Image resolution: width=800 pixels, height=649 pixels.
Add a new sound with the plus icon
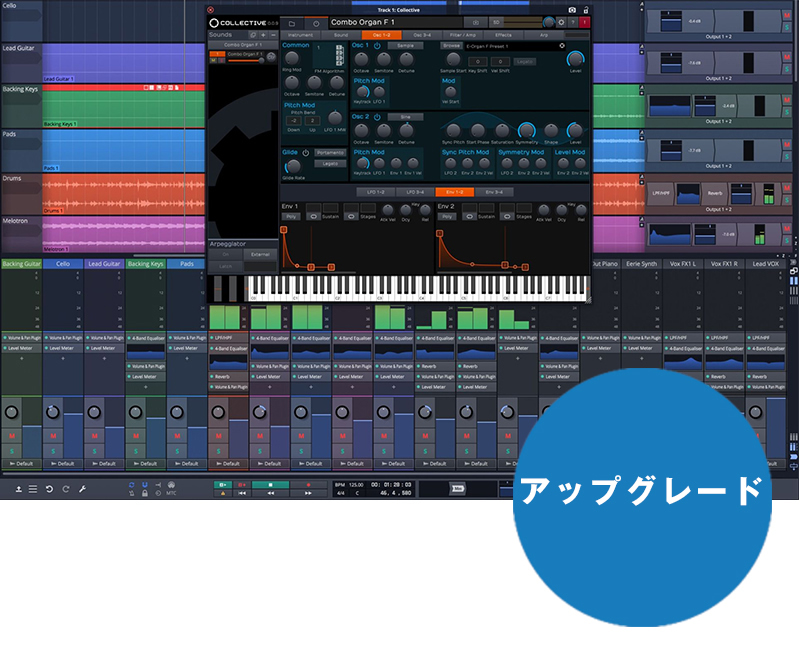pyautogui.click(x=263, y=35)
